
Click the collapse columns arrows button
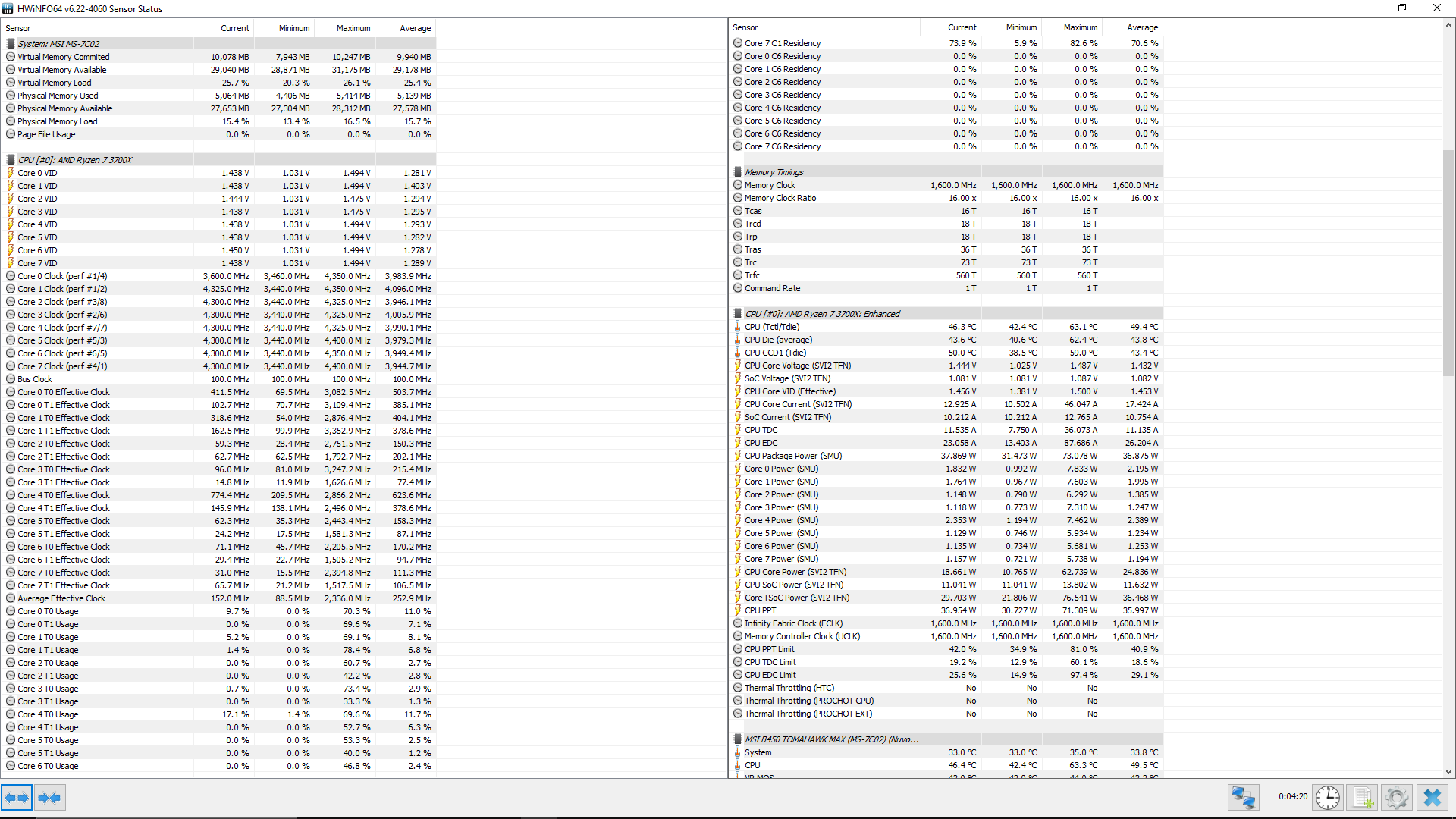tap(50, 798)
